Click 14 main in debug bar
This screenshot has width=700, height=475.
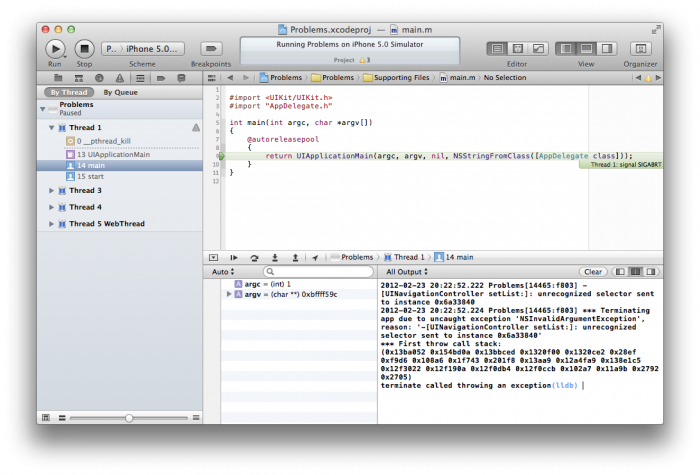pos(454,257)
